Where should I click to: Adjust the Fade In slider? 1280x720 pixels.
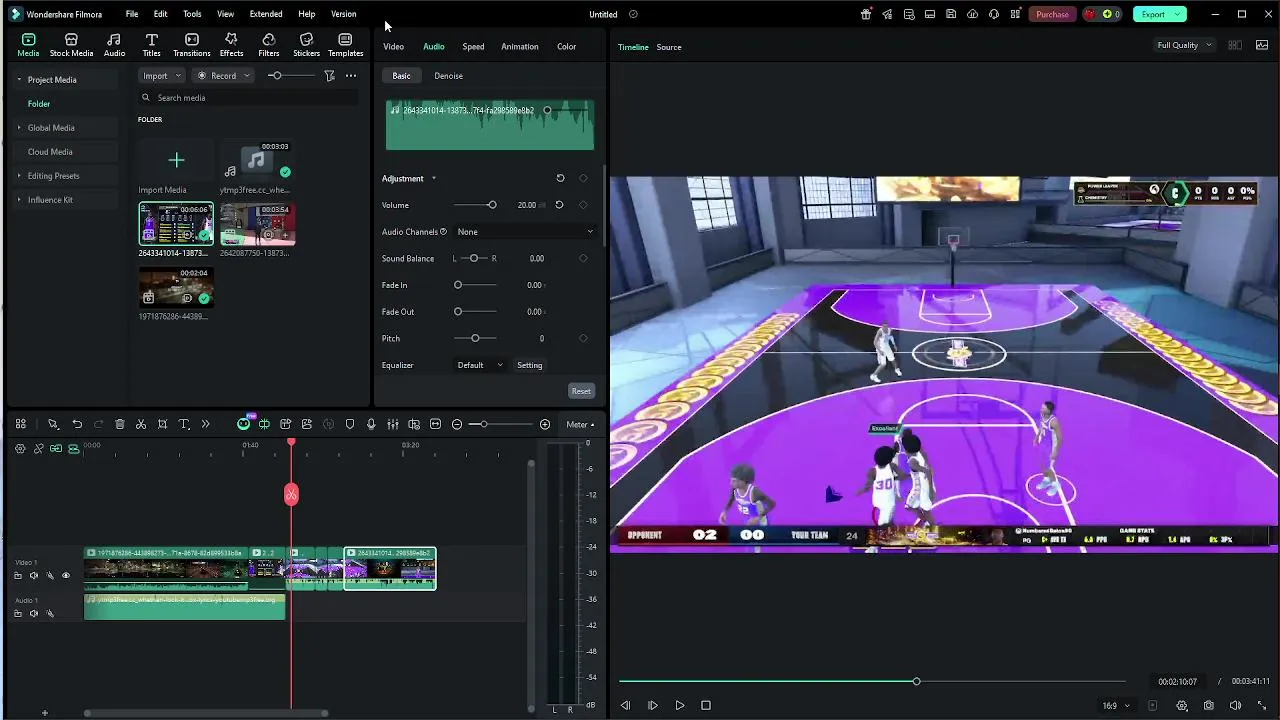click(x=475, y=285)
